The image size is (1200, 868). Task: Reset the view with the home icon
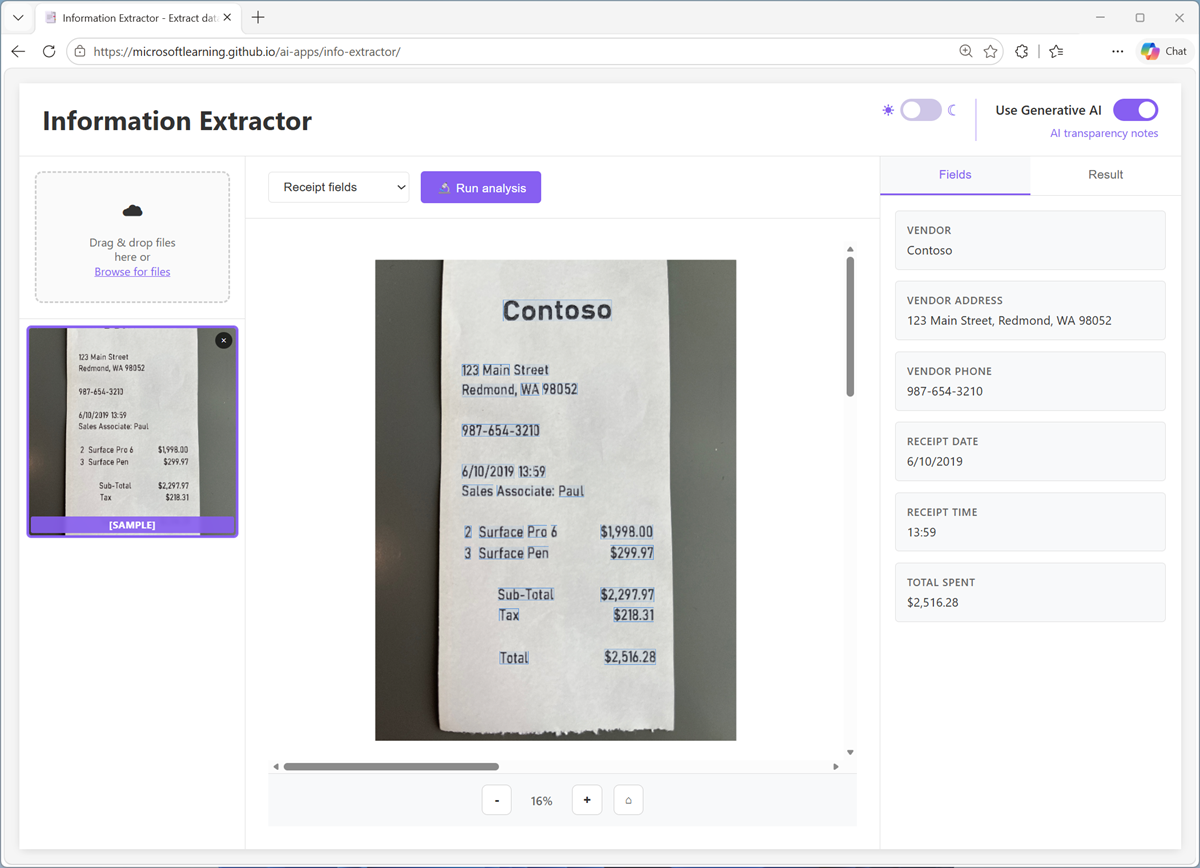(628, 800)
